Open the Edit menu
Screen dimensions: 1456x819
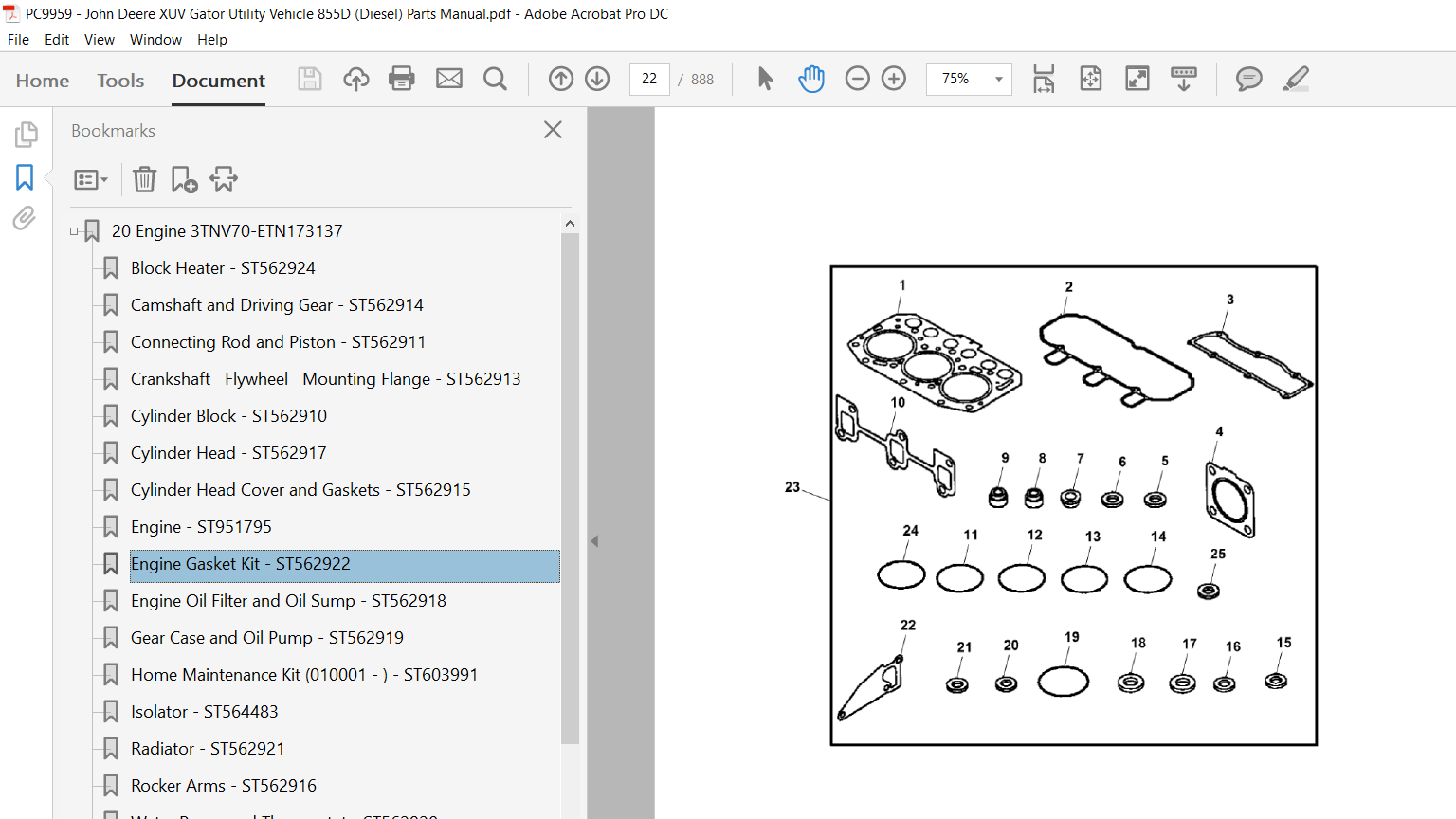pyautogui.click(x=57, y=40)
